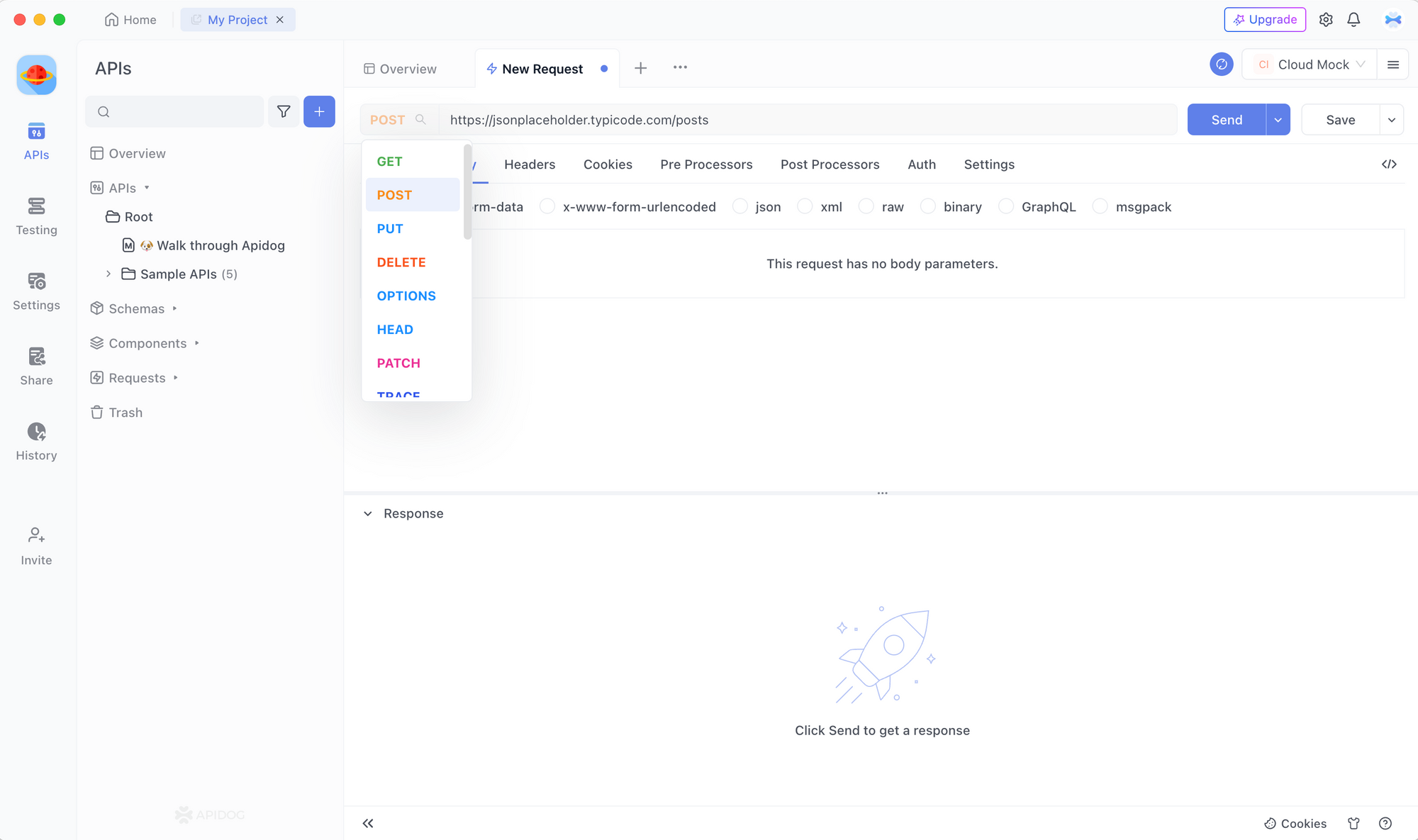Screen dimensions: 1418x840
Task: Collapse the left sidebar panel
Action: (368, 822)
